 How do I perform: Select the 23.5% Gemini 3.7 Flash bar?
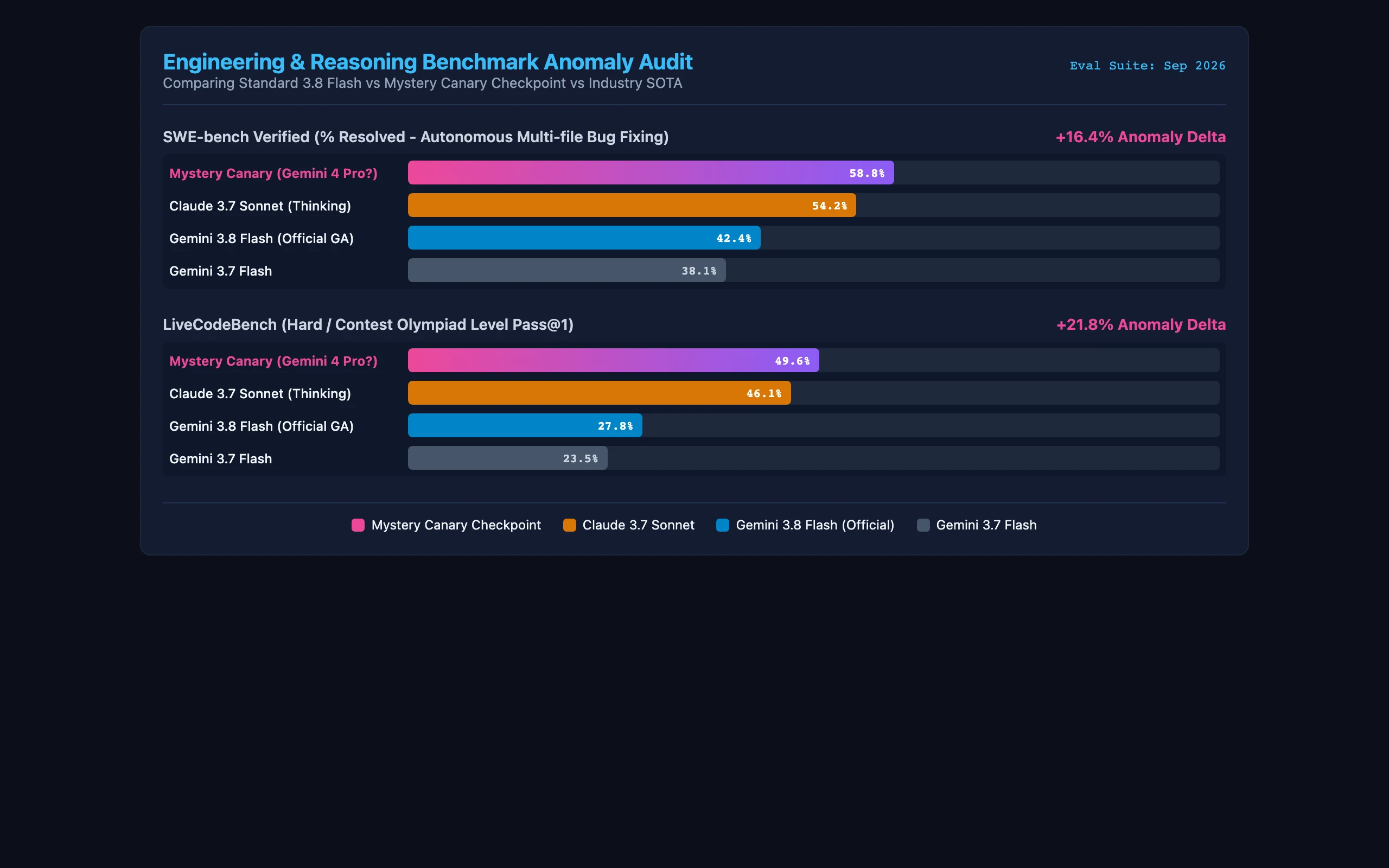click(x=508, y=458)
